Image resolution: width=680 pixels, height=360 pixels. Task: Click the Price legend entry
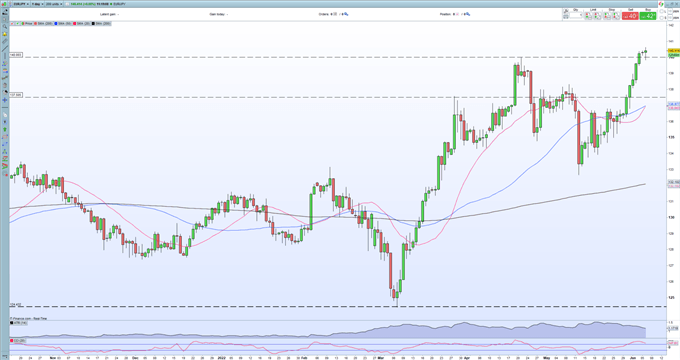click(27, 23)
